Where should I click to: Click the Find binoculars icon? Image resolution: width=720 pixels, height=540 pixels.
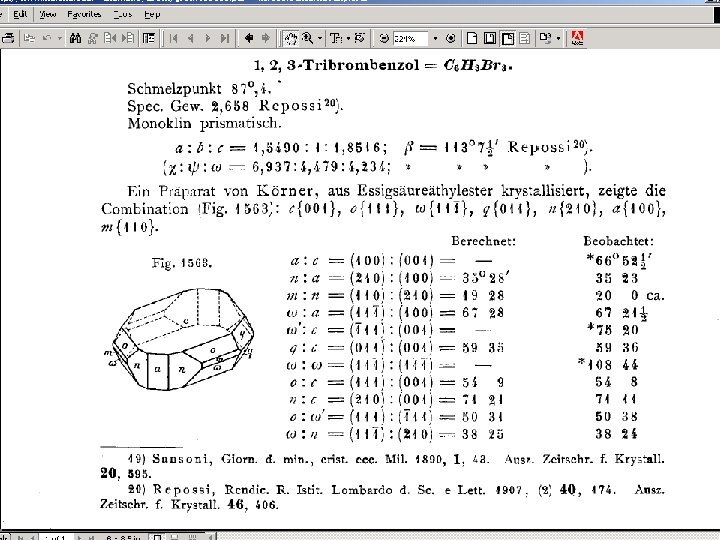pos(75,38)
